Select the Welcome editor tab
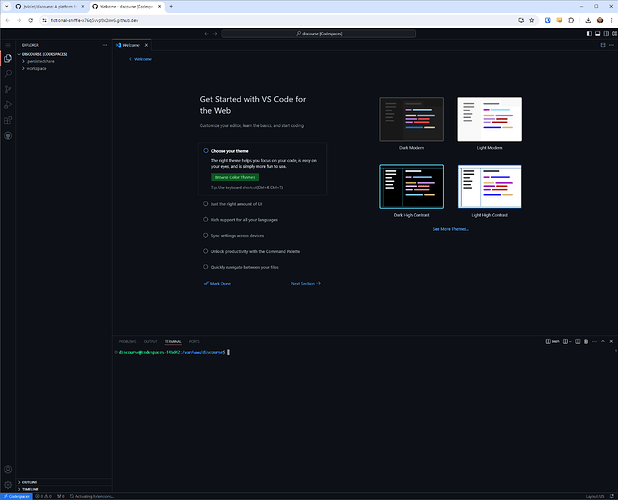Screen dimensions: 618x500 point(132,45)
